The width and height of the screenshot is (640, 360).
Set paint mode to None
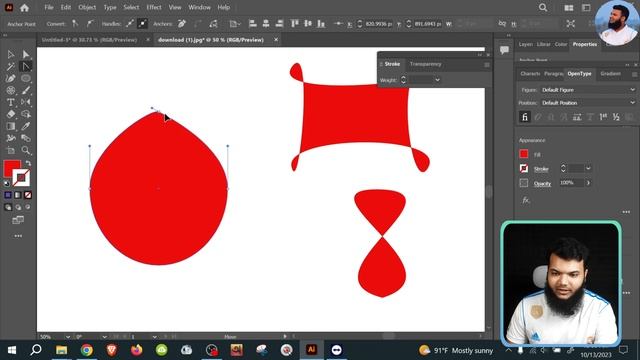(x=27, y=195)
